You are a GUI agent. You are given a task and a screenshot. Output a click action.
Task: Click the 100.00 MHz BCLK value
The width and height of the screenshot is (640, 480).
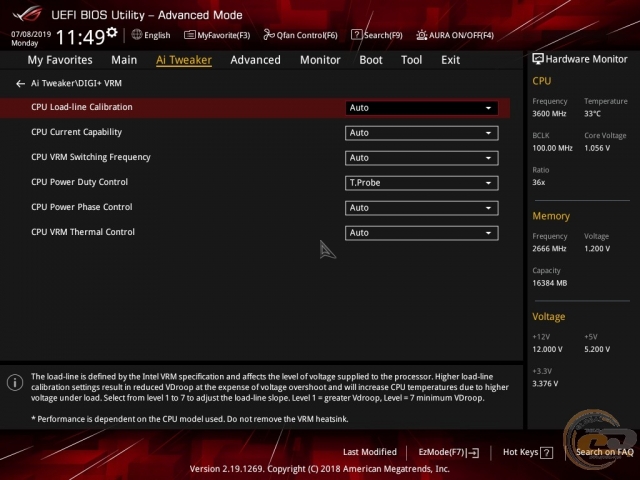click(x=552, y=148)
